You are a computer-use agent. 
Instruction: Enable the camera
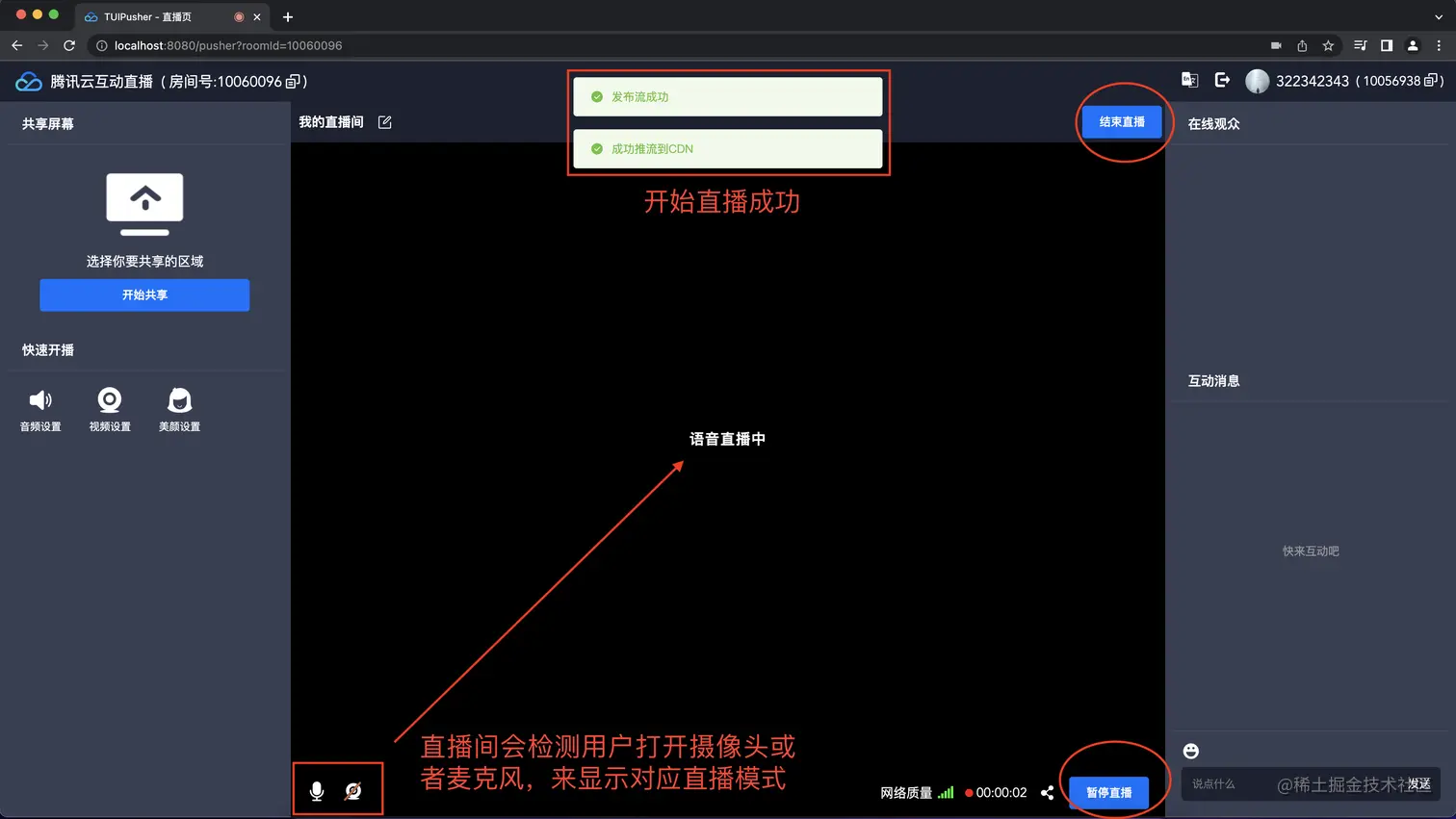[353, 791]
